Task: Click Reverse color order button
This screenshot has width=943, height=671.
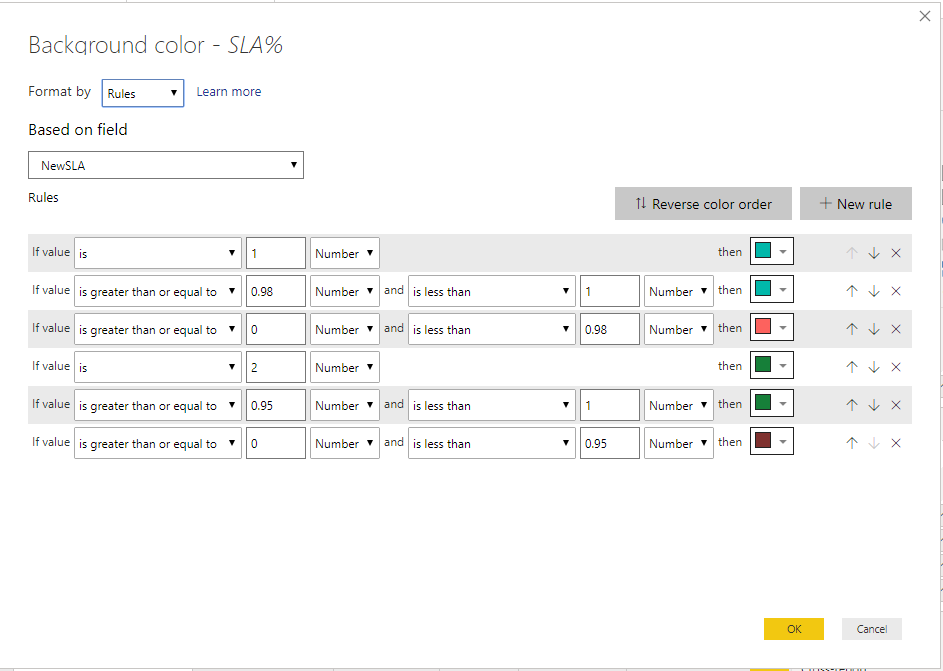Action: pyautogui.click(x=703, y=204)
